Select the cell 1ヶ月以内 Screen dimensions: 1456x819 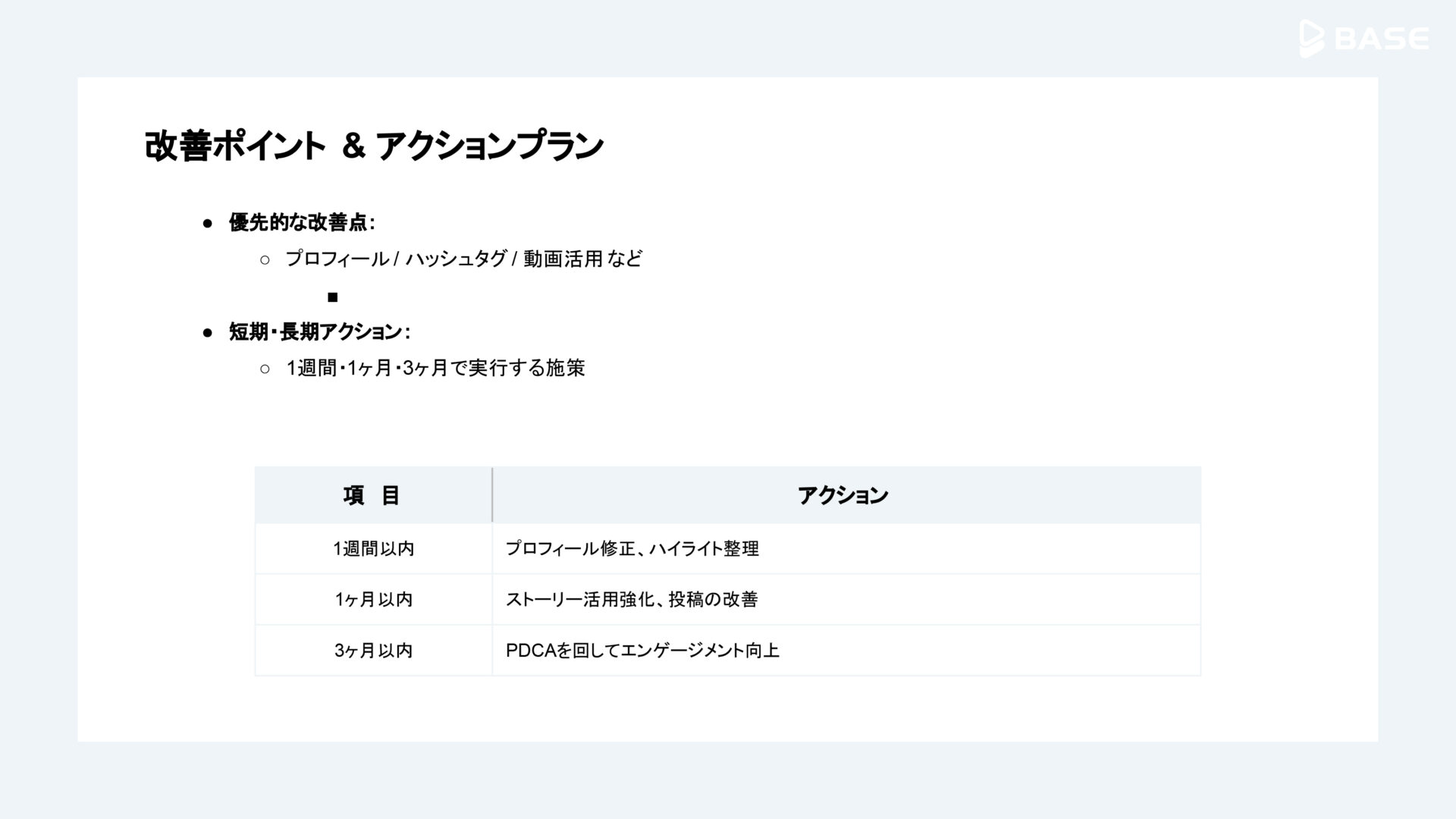(x=373, y=599)
